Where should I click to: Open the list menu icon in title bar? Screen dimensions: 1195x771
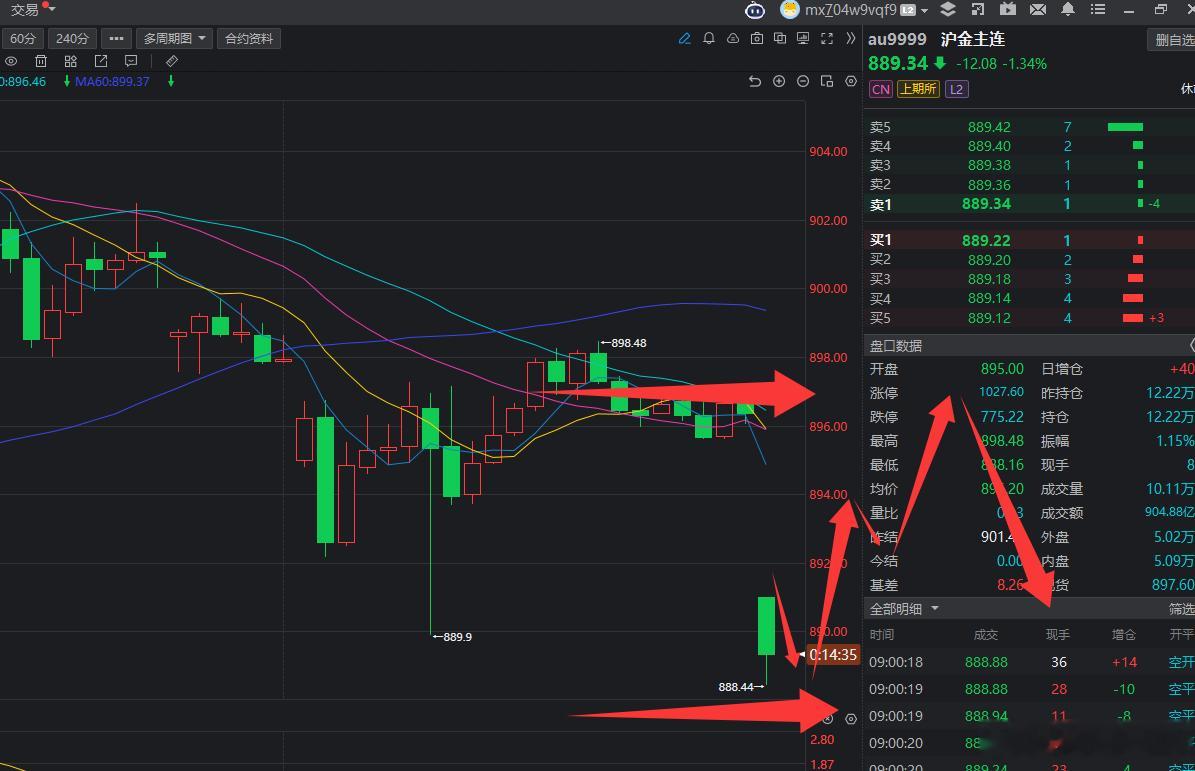pyautogui.click(x=1097, y=9)
